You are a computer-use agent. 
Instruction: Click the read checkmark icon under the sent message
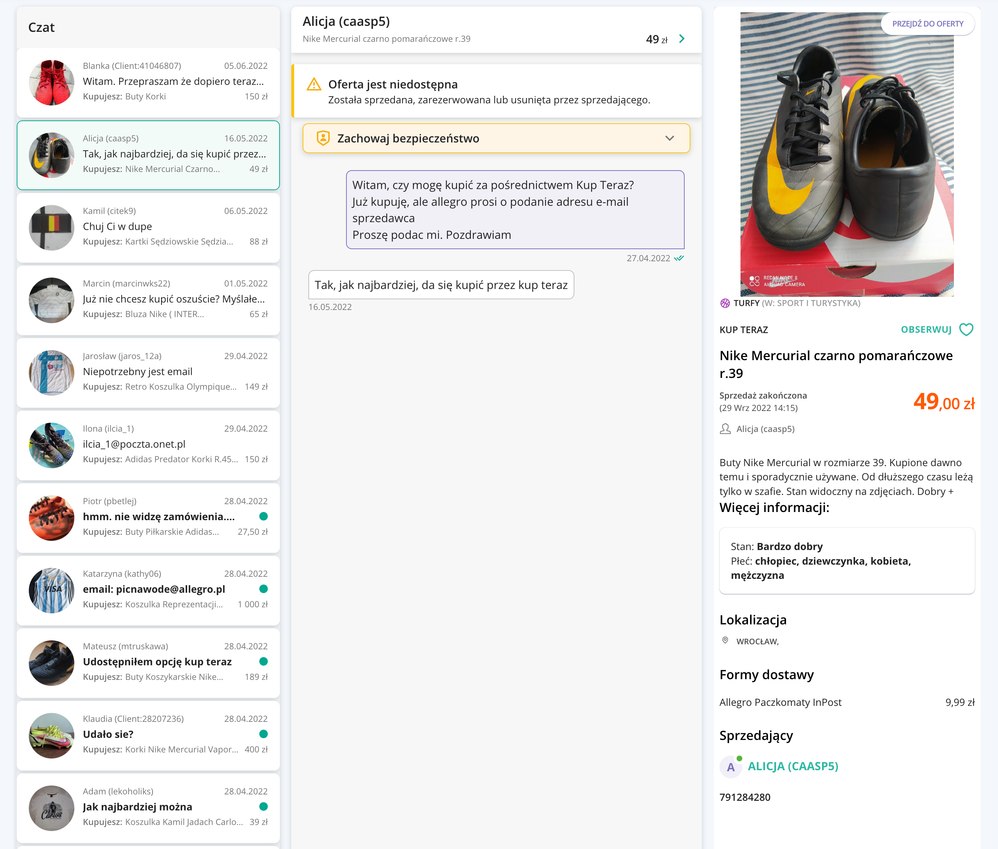(679, 258)
